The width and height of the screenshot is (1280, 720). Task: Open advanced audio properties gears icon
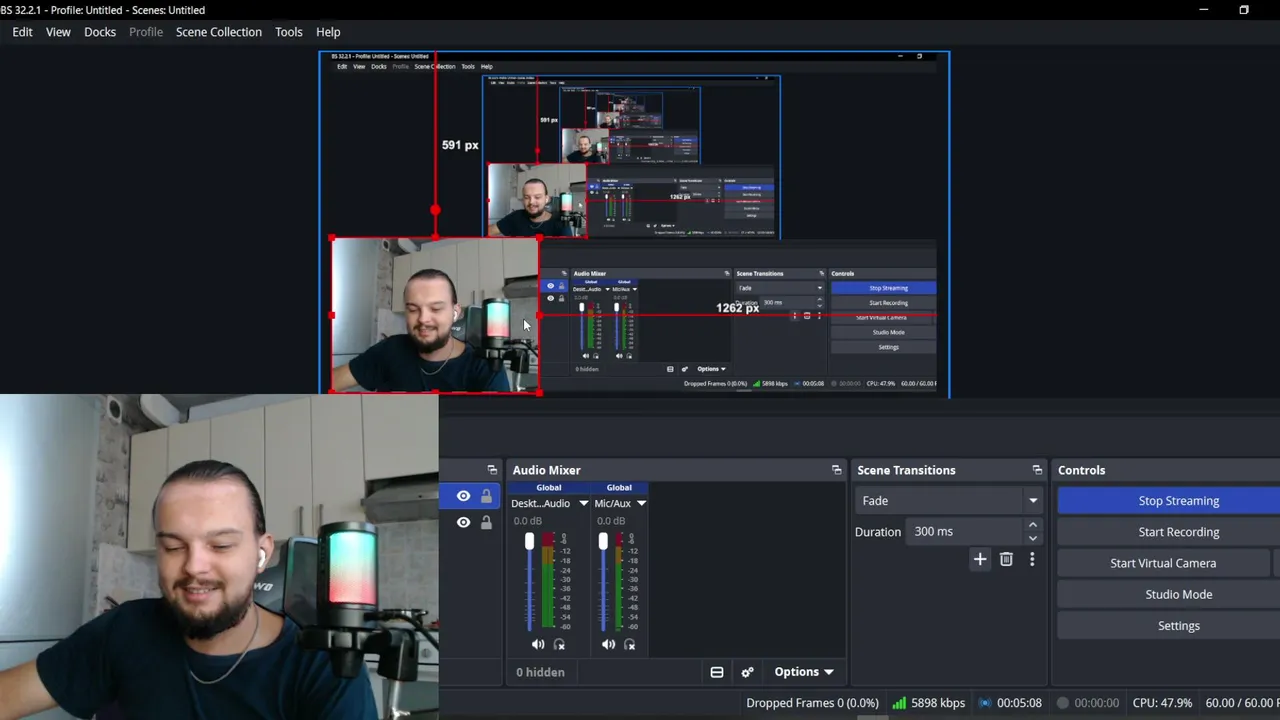(747, 672)
